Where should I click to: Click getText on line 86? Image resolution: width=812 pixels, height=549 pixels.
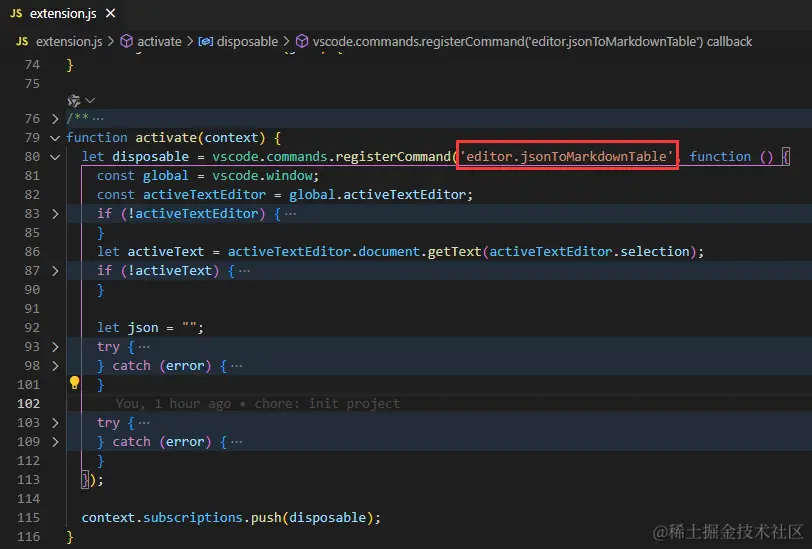[454, 252]
